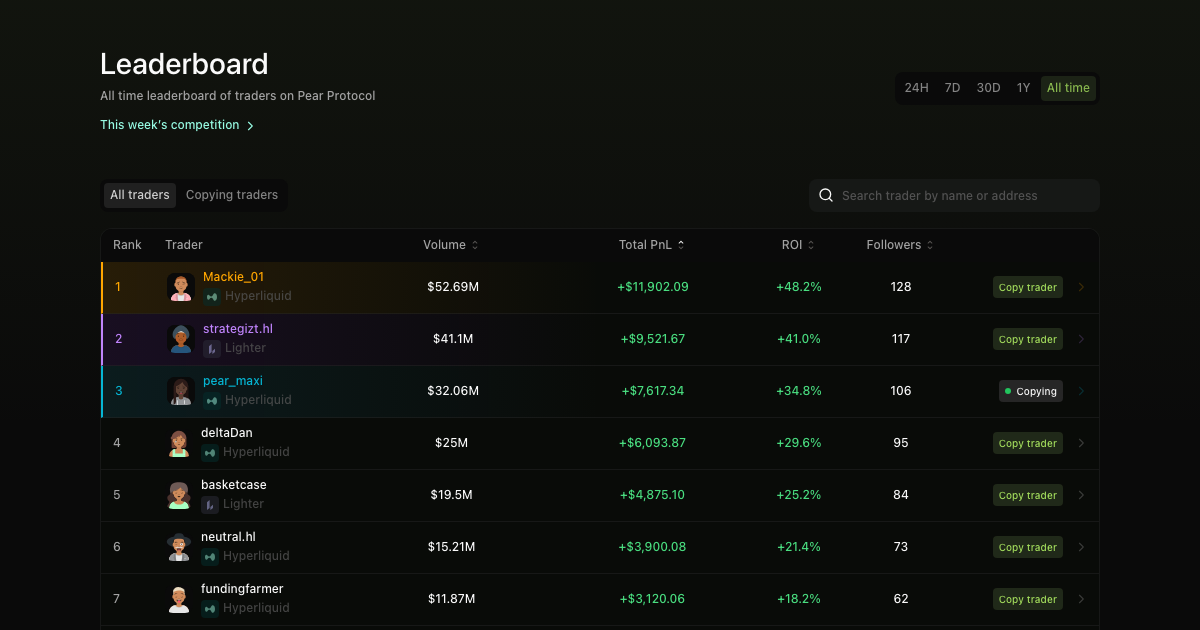The height and width of the screenshot is (630, 1200).
Task: Click basketcase's avatar picture
Action: 179,495
